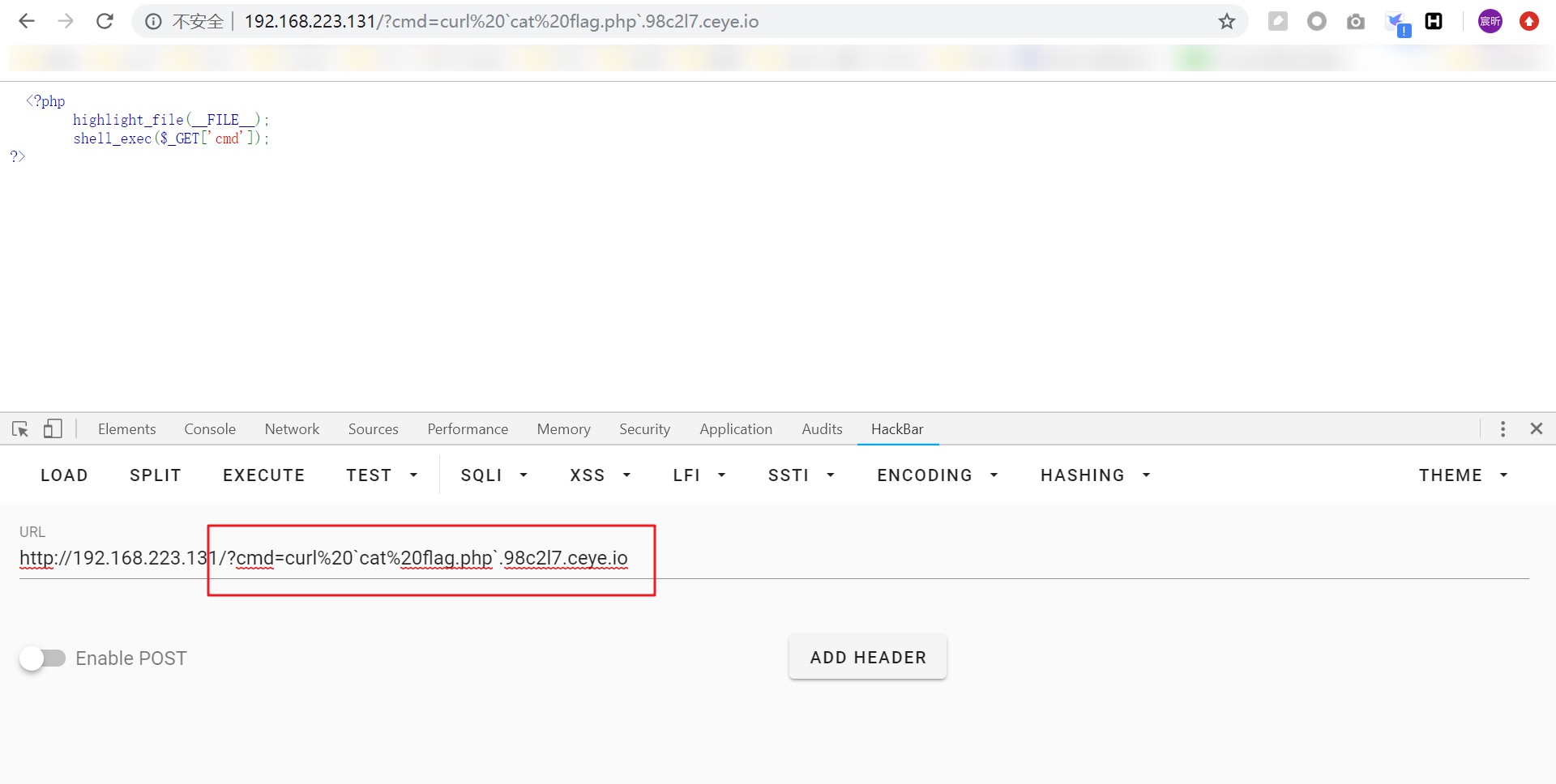Activate DevTools inspect element picker
This screenshot has width=1556, height=784.
coord(20,428)
